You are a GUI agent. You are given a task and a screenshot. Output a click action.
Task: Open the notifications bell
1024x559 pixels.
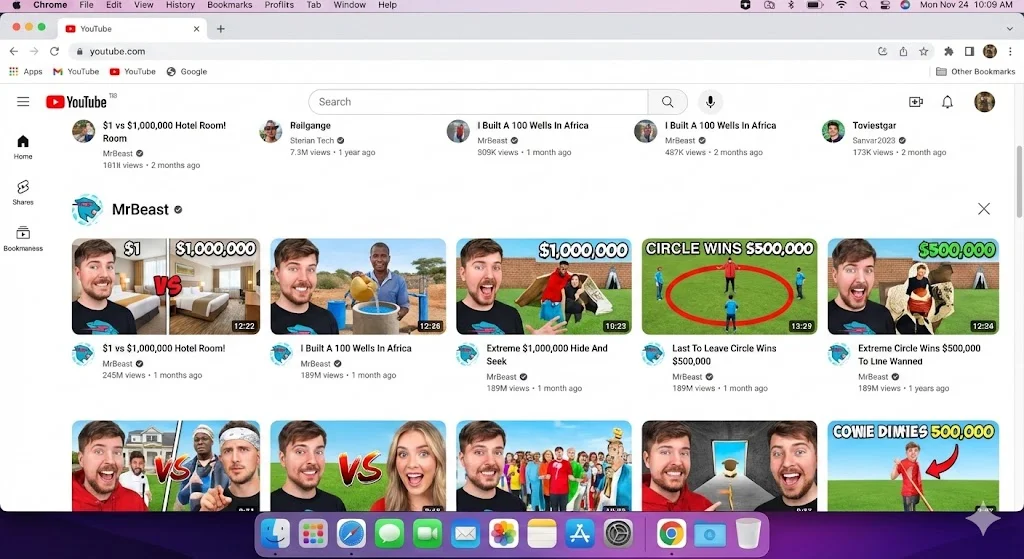pyautogui.click(x=948, y=102)
